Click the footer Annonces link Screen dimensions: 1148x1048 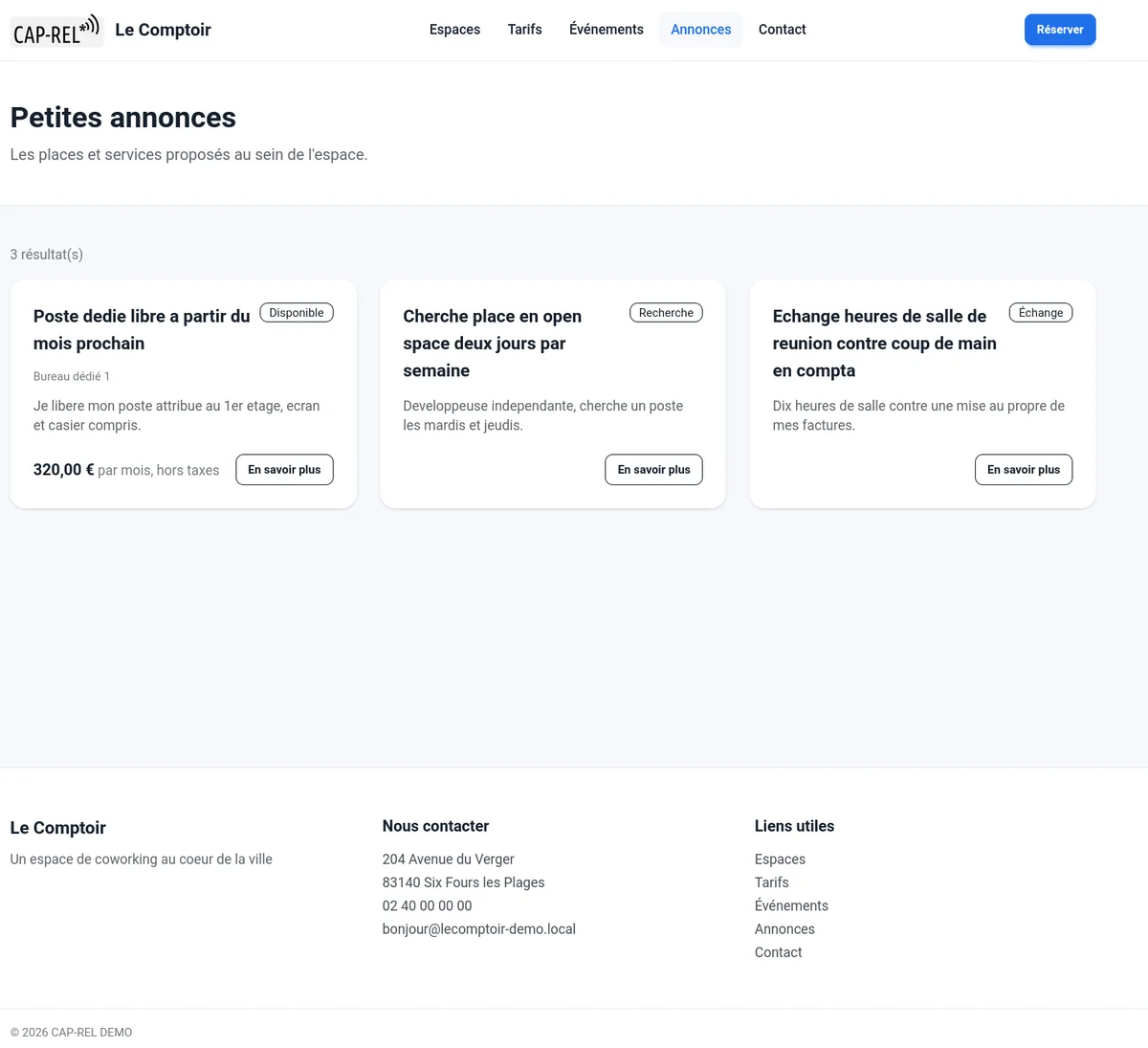[784, 929]
